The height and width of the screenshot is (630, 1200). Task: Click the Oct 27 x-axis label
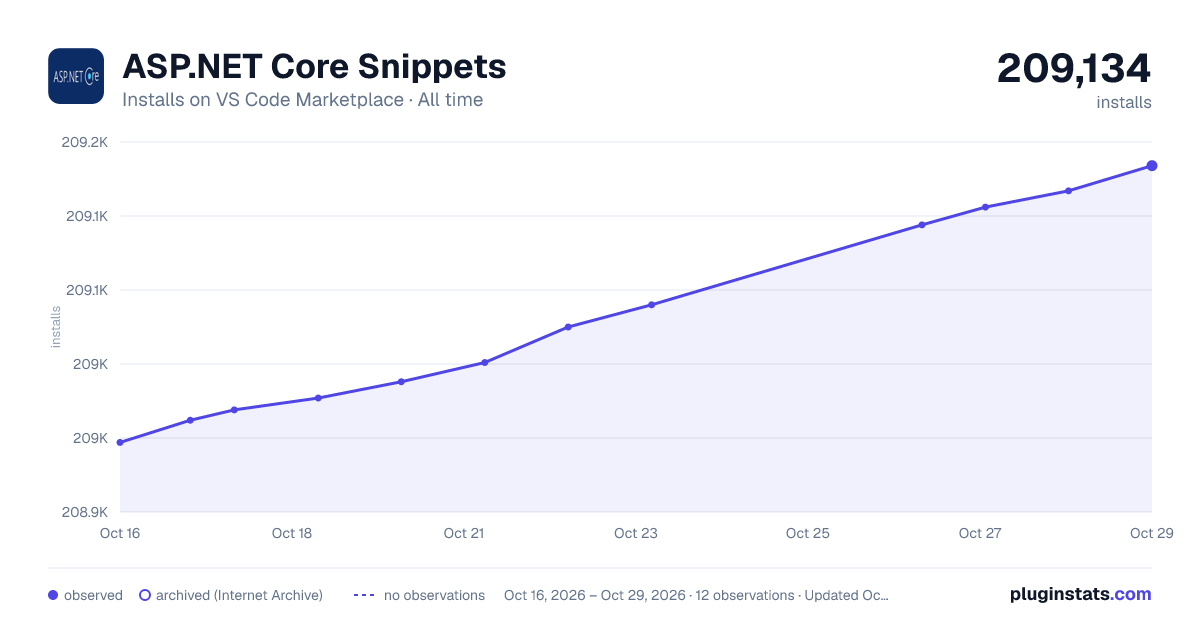pos(980,533)
